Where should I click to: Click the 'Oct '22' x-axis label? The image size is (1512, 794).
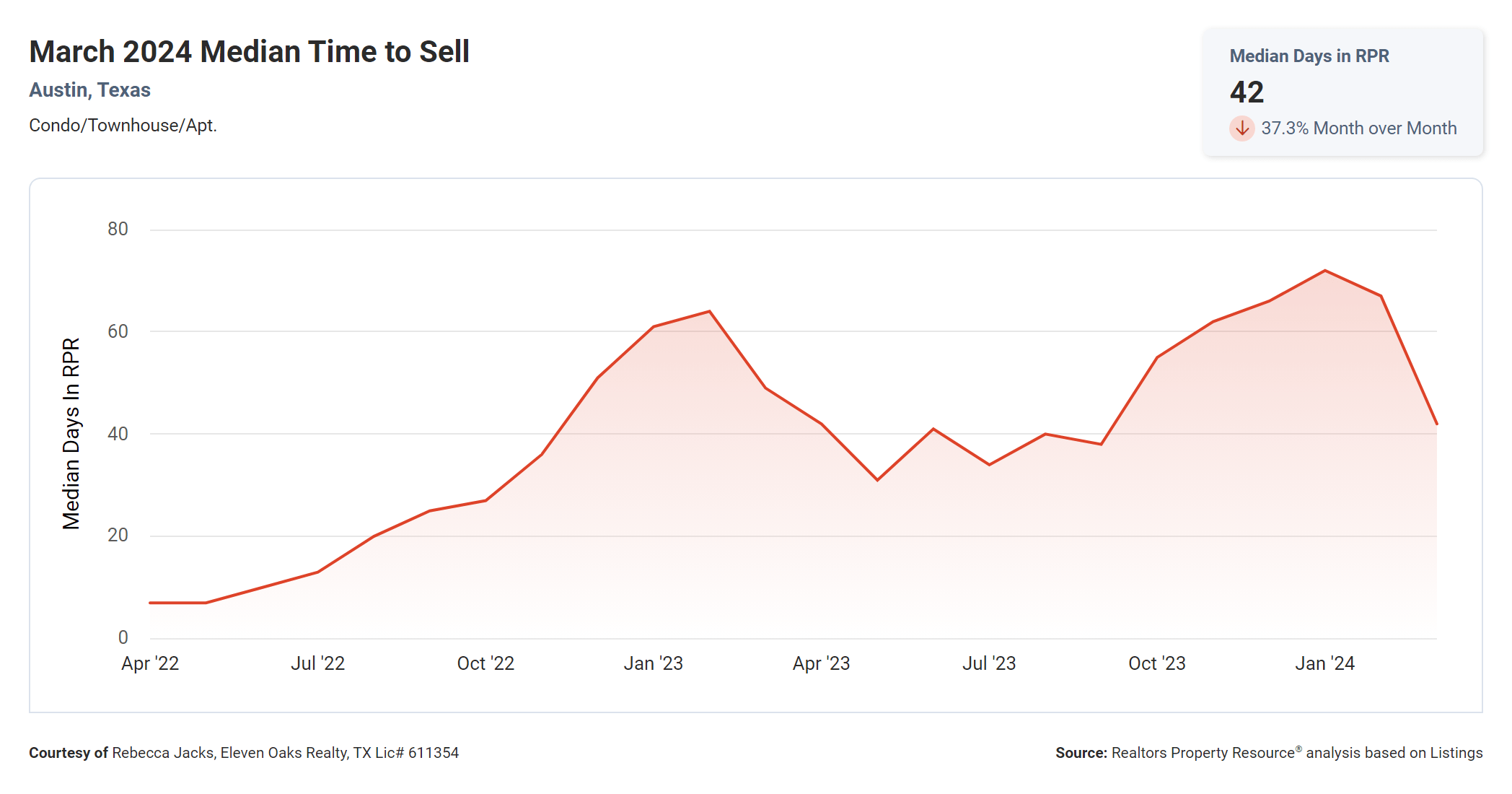tap(485, 663)
